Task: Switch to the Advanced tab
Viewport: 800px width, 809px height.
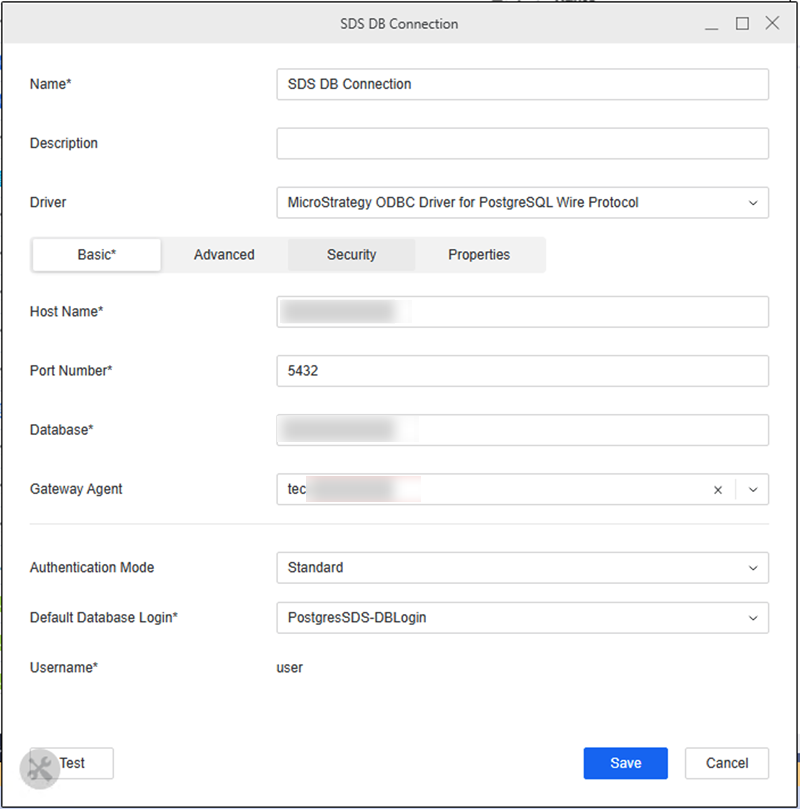Action: [x=224, y=255]
